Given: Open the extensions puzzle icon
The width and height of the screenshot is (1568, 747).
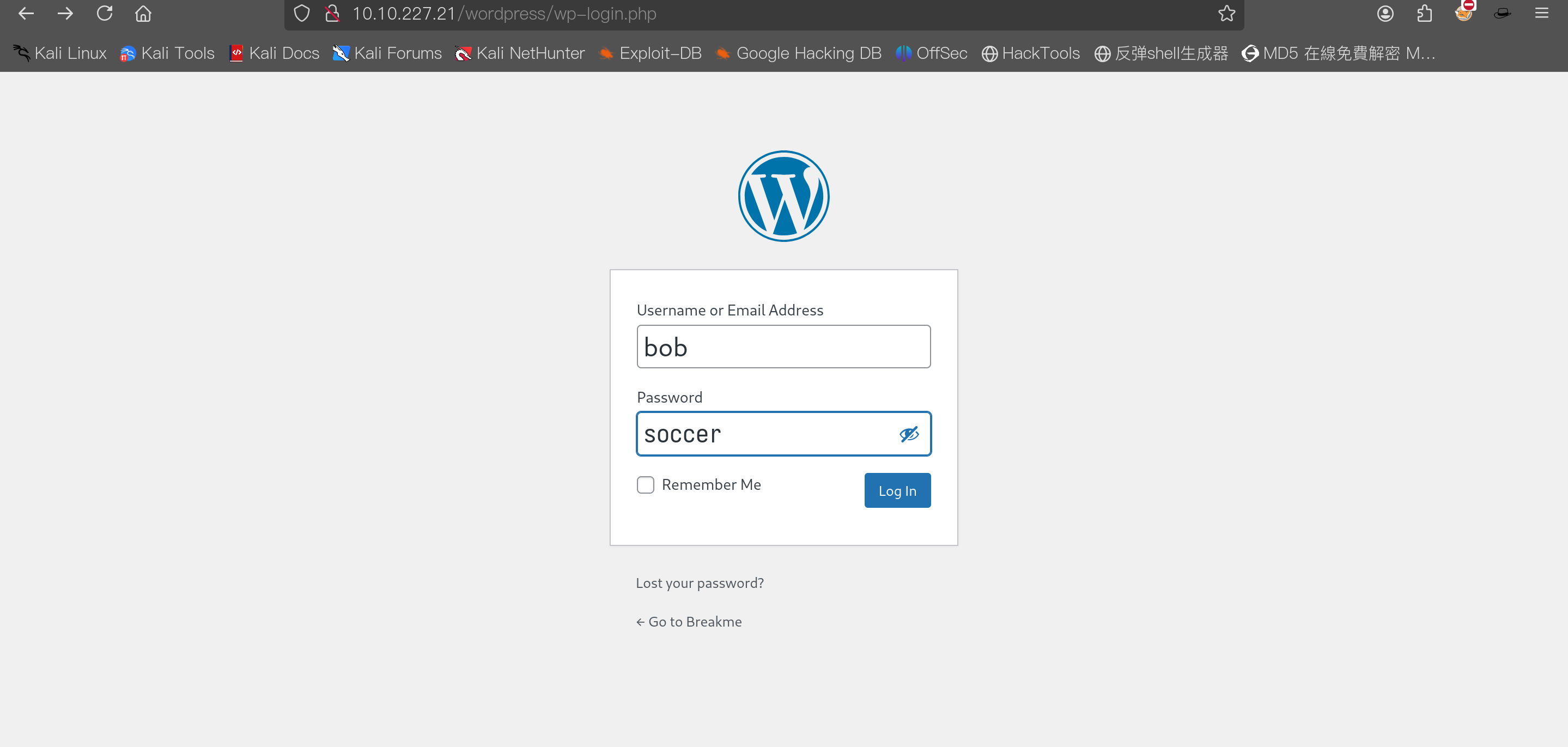Looking at the screenshot, I should [x=1424, y=14].
